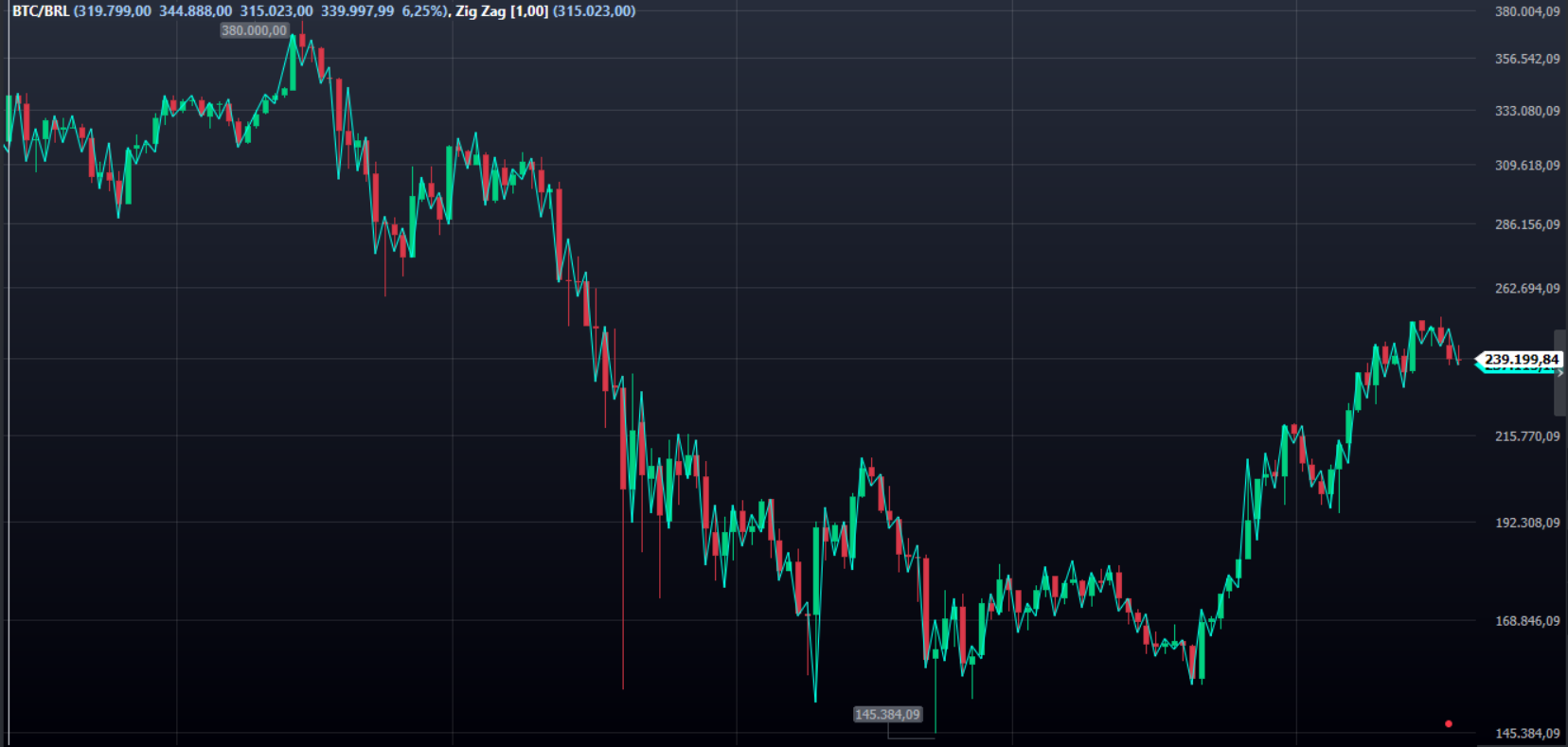Click the 145.384,09 low price marker on chart
Viewport: 1568px width, 747px height.
click(887, 714)
